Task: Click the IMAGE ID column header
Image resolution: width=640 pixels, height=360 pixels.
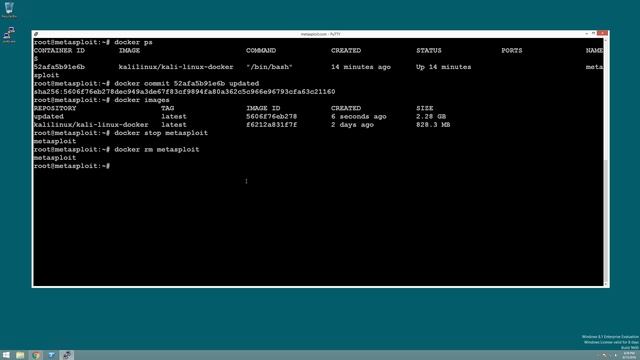Action: (263, 108)
